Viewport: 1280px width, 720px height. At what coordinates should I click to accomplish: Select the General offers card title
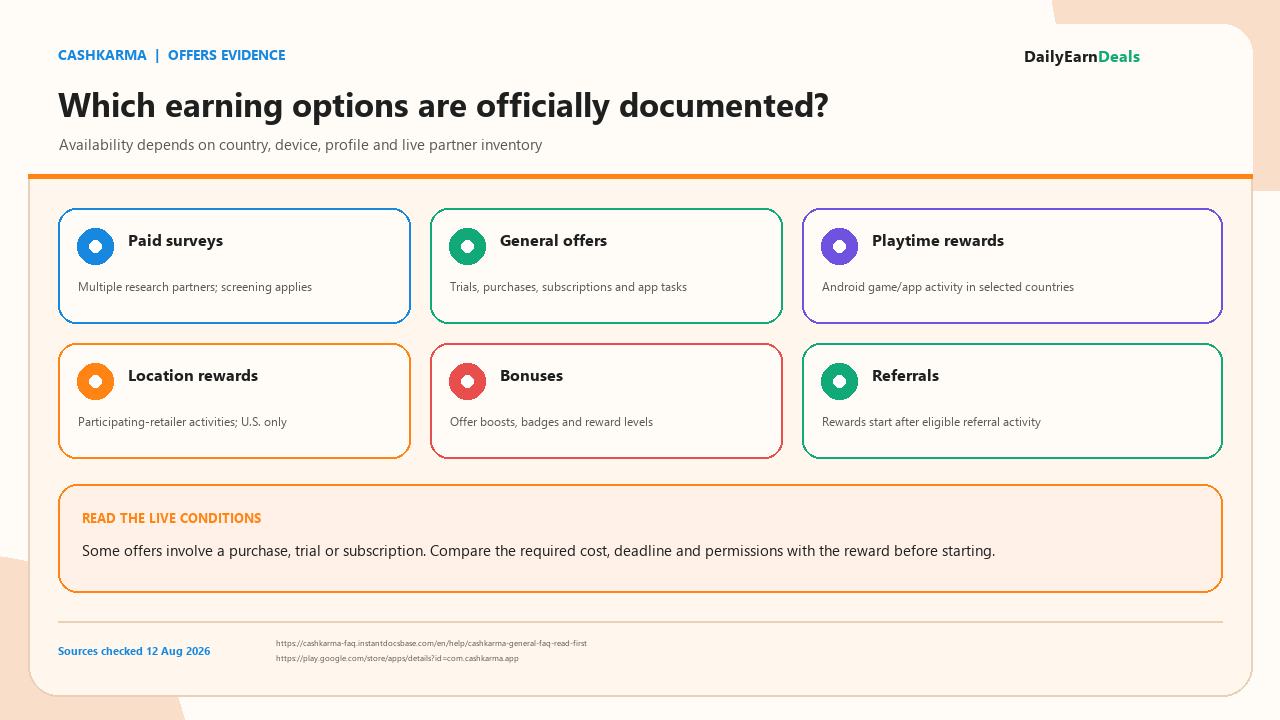553,241
